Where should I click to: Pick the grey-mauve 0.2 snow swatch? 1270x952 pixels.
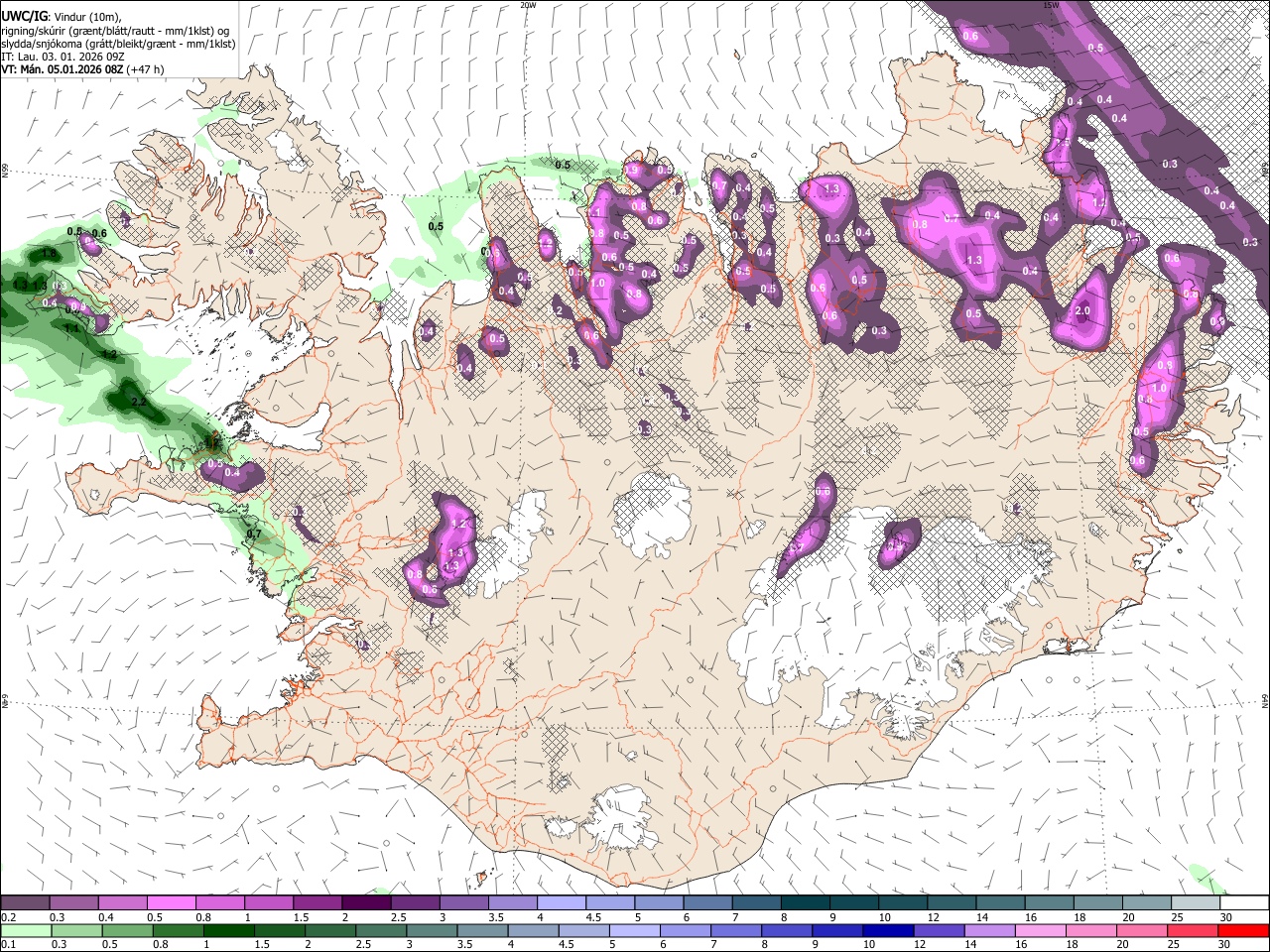pyautogui.click(x=25, y=903)
